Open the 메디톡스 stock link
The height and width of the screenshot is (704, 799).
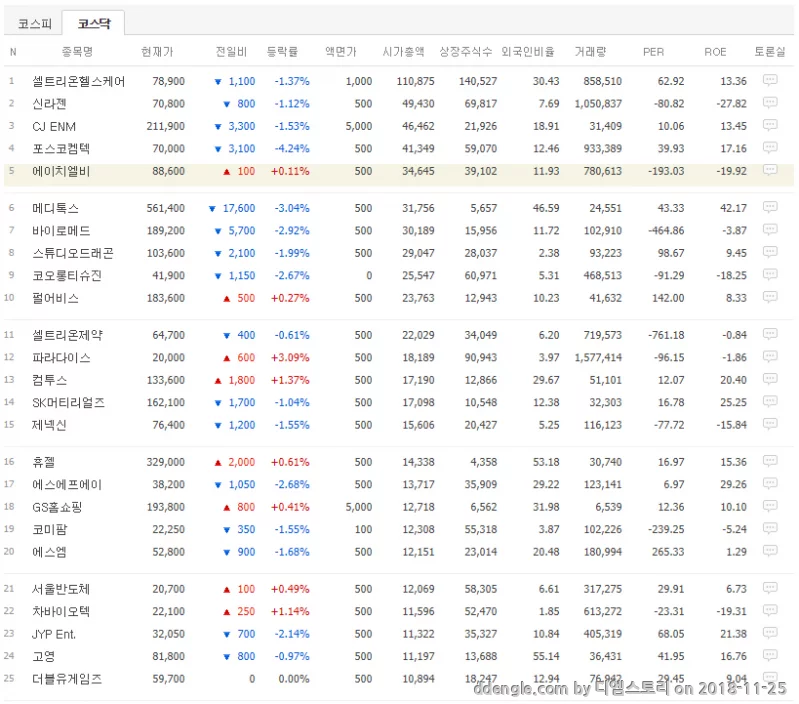click(55, 208)
